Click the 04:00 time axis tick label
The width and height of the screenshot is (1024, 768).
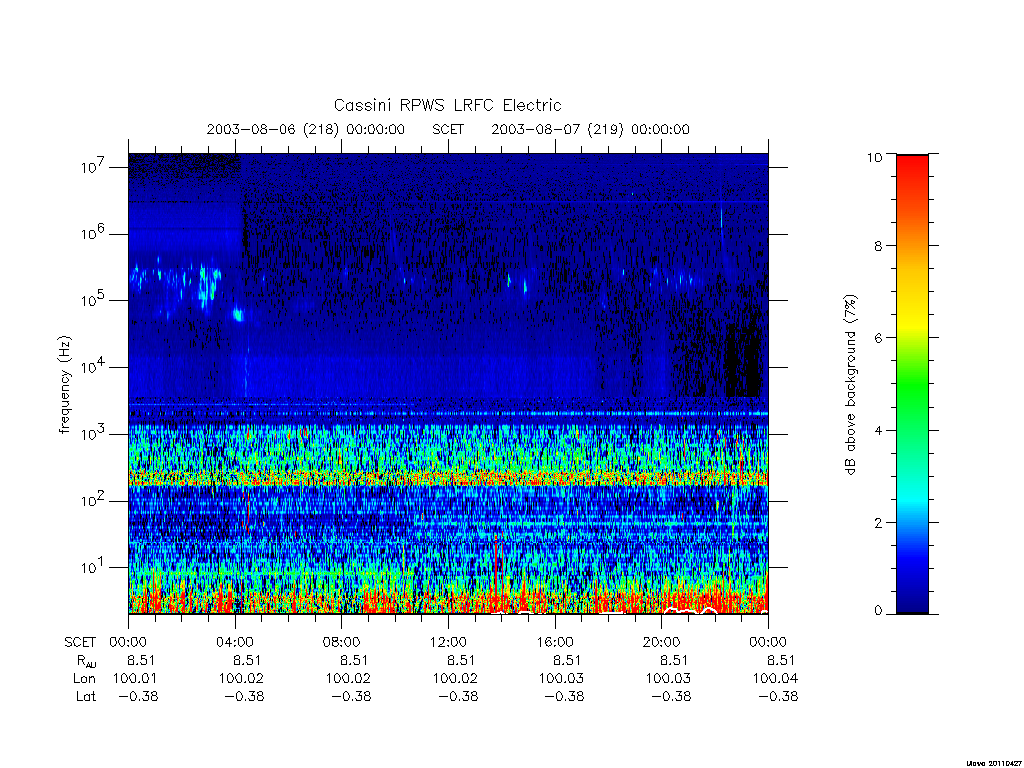tap(235, 642)
